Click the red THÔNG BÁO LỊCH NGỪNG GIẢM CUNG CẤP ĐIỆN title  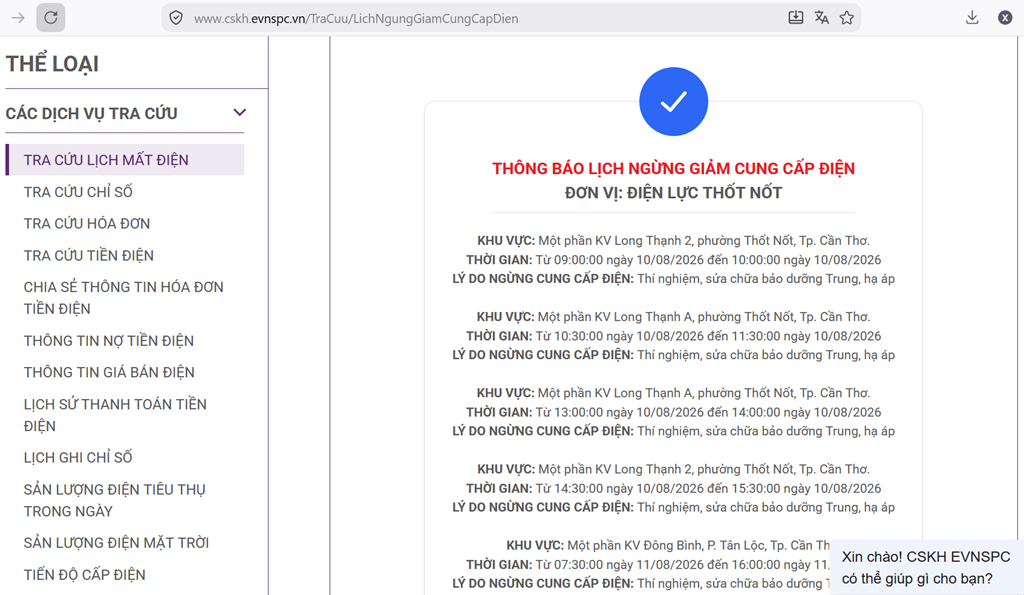(x=673, y=169)
